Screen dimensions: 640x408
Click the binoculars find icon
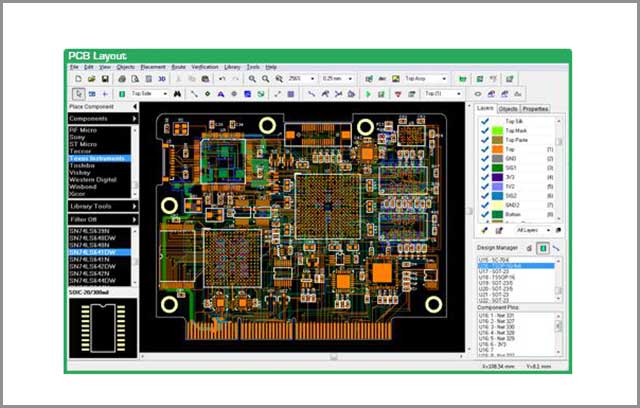tap(177, 94)
